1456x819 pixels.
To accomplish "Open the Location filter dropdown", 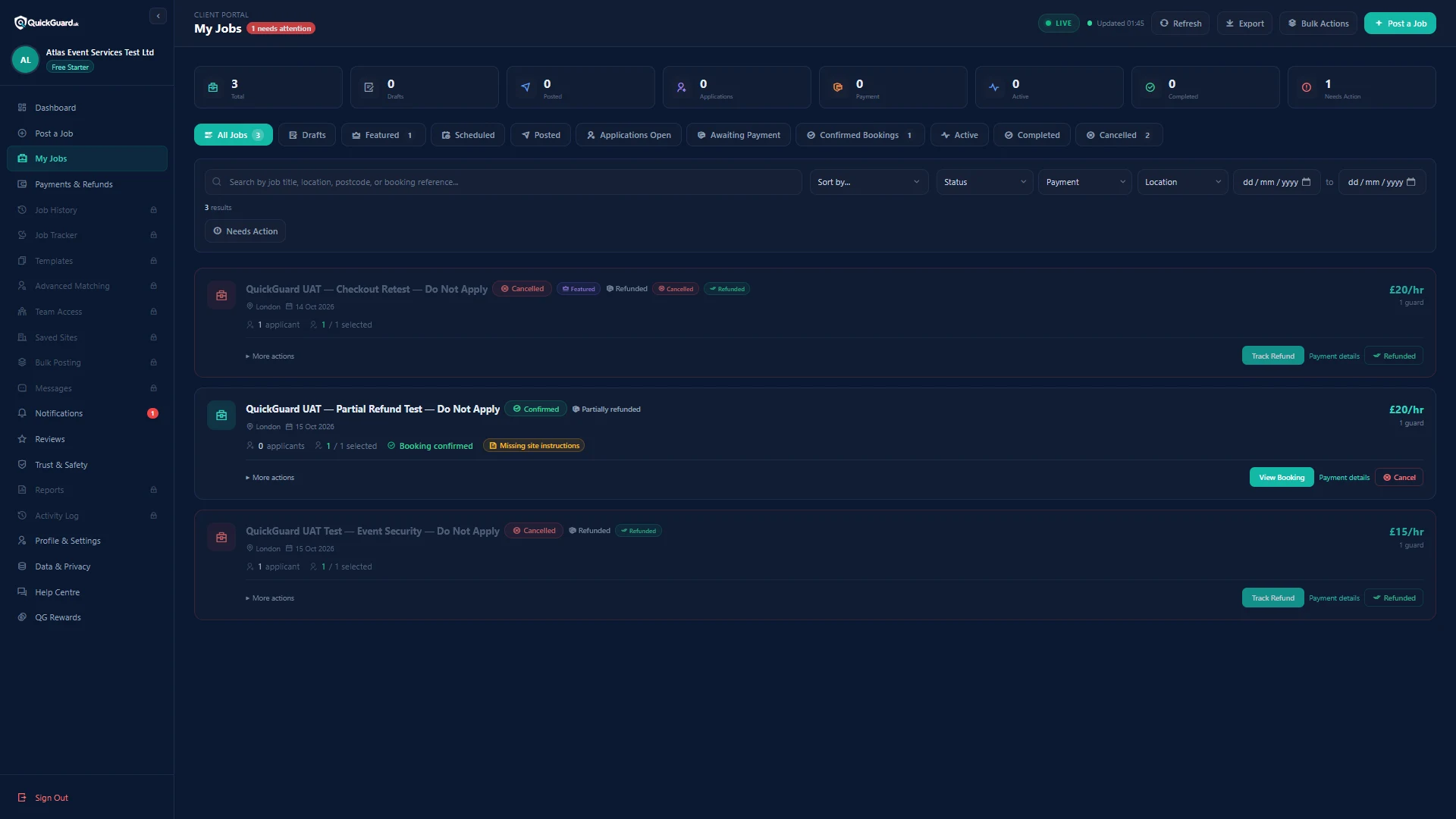I will (1182, 182).
